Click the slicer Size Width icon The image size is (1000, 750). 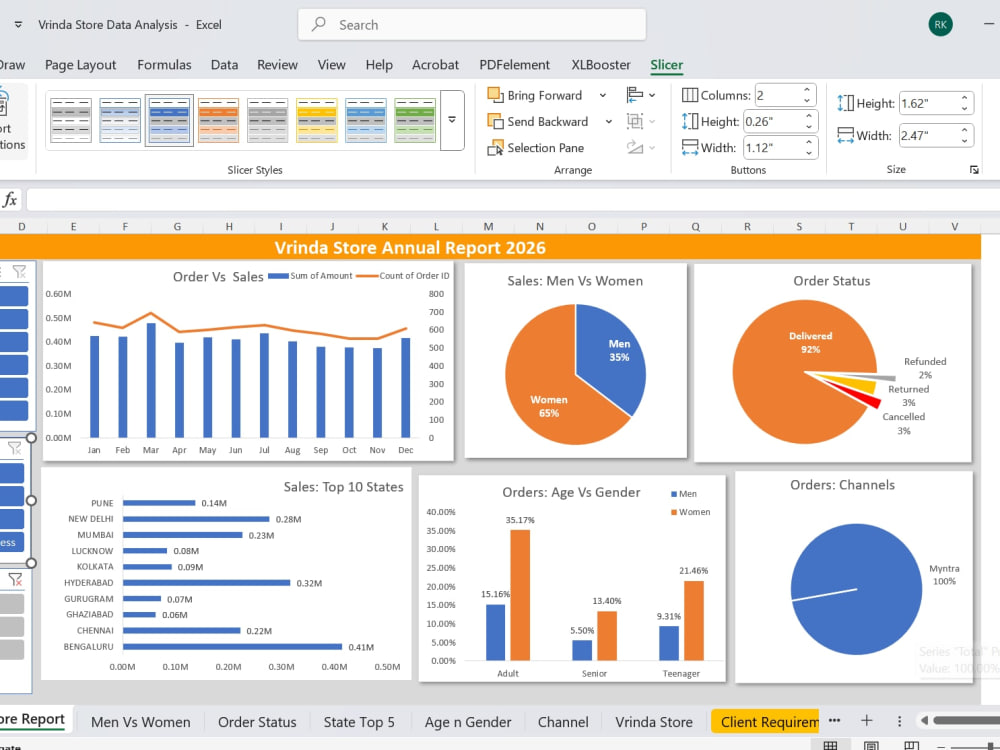click(x=844, y=135)
